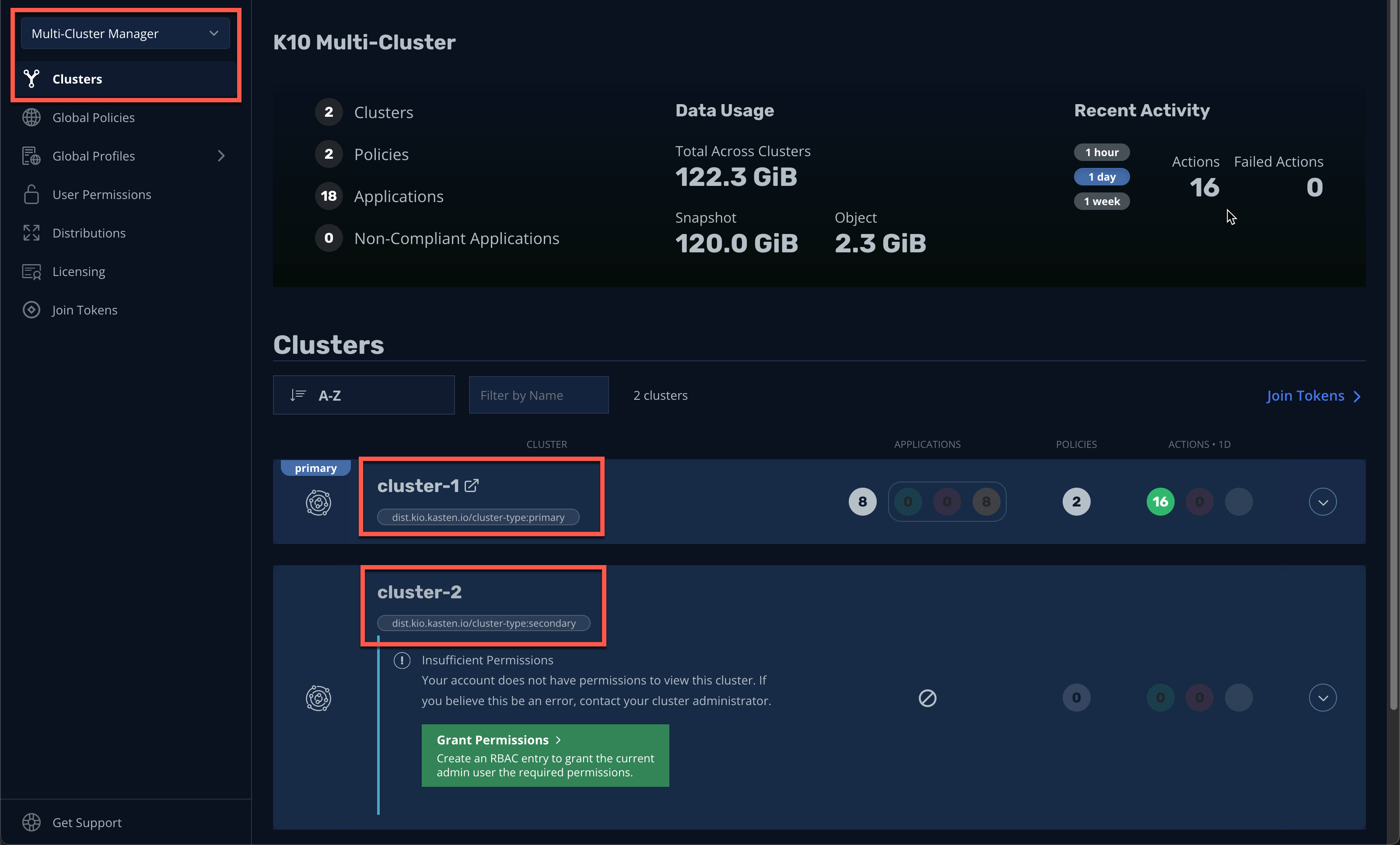
Task: Click cluster-1 grey 8 application status badge
Action: [x=986, y=502]
